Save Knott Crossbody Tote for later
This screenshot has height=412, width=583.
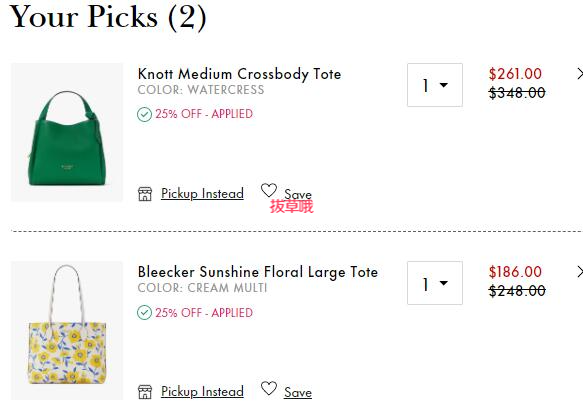[x=298, y=194]
